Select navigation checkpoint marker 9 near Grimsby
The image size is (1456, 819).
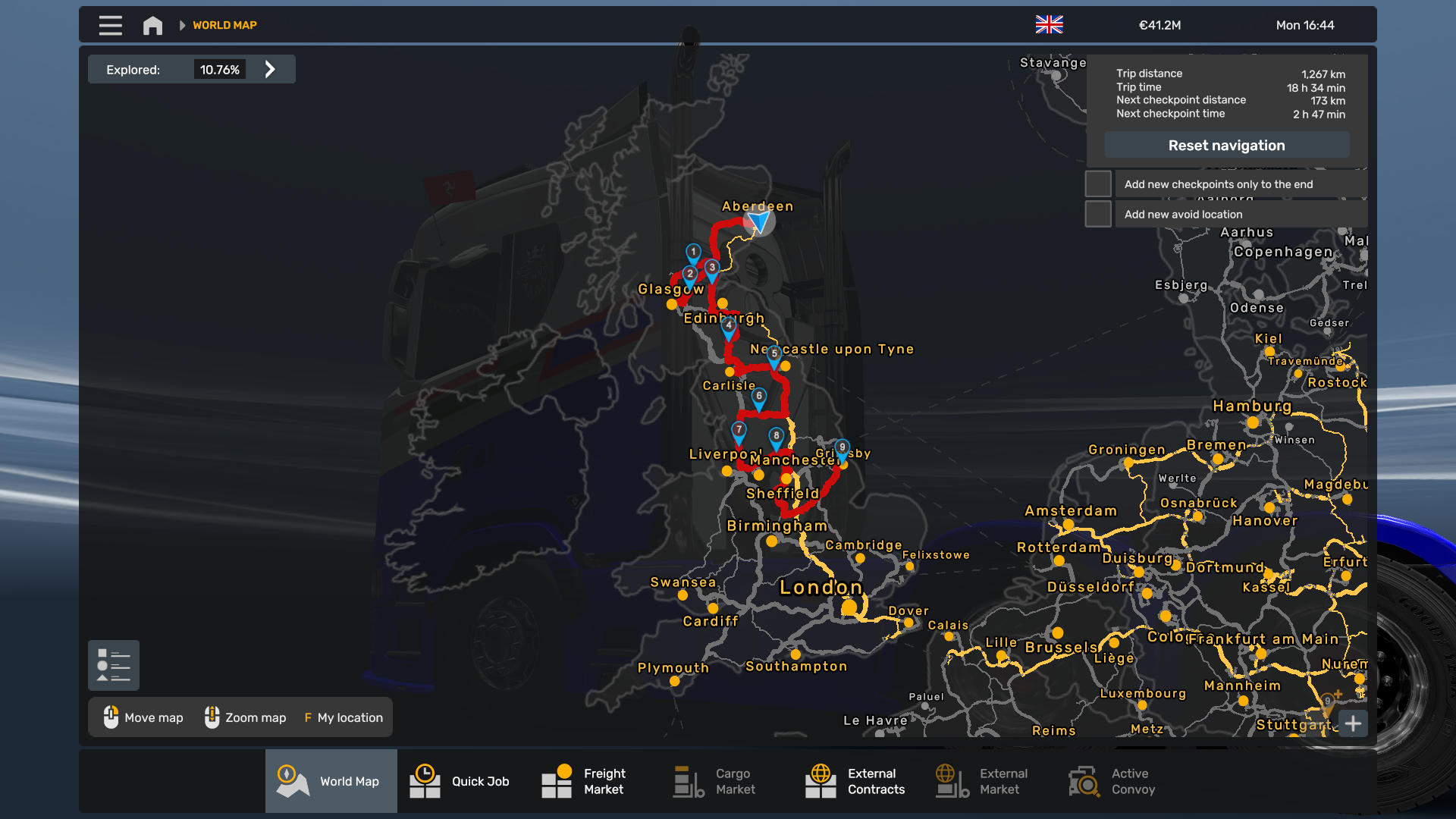[842, 448]
